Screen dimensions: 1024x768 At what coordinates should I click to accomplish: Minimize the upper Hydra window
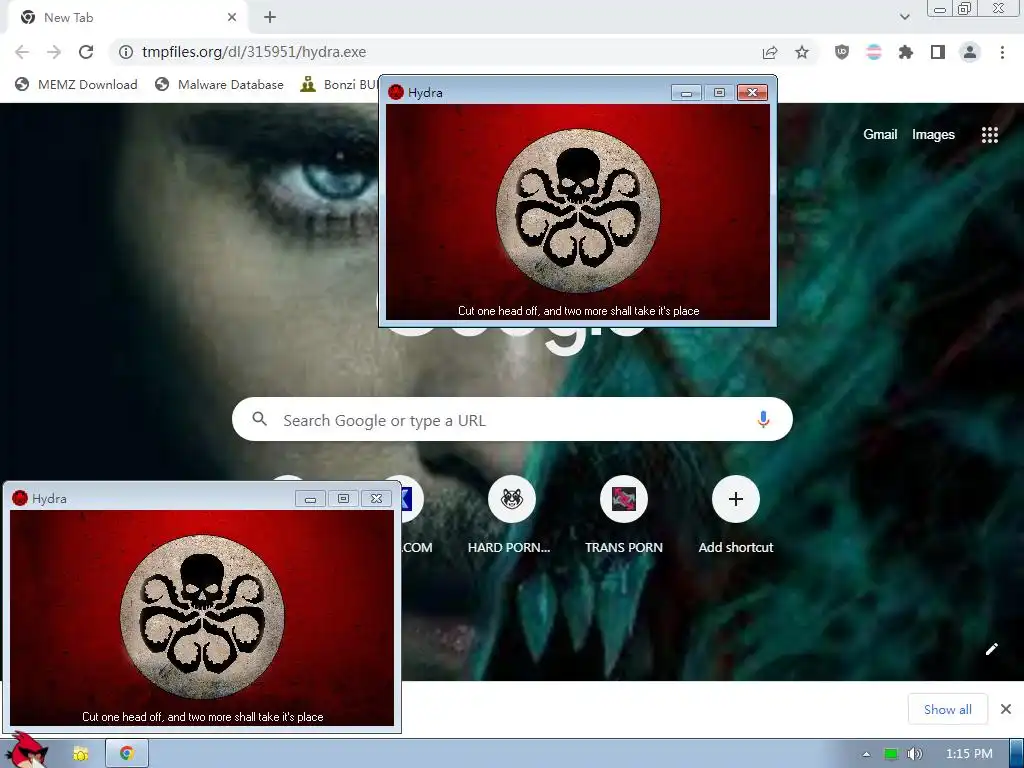click(686, 93)
